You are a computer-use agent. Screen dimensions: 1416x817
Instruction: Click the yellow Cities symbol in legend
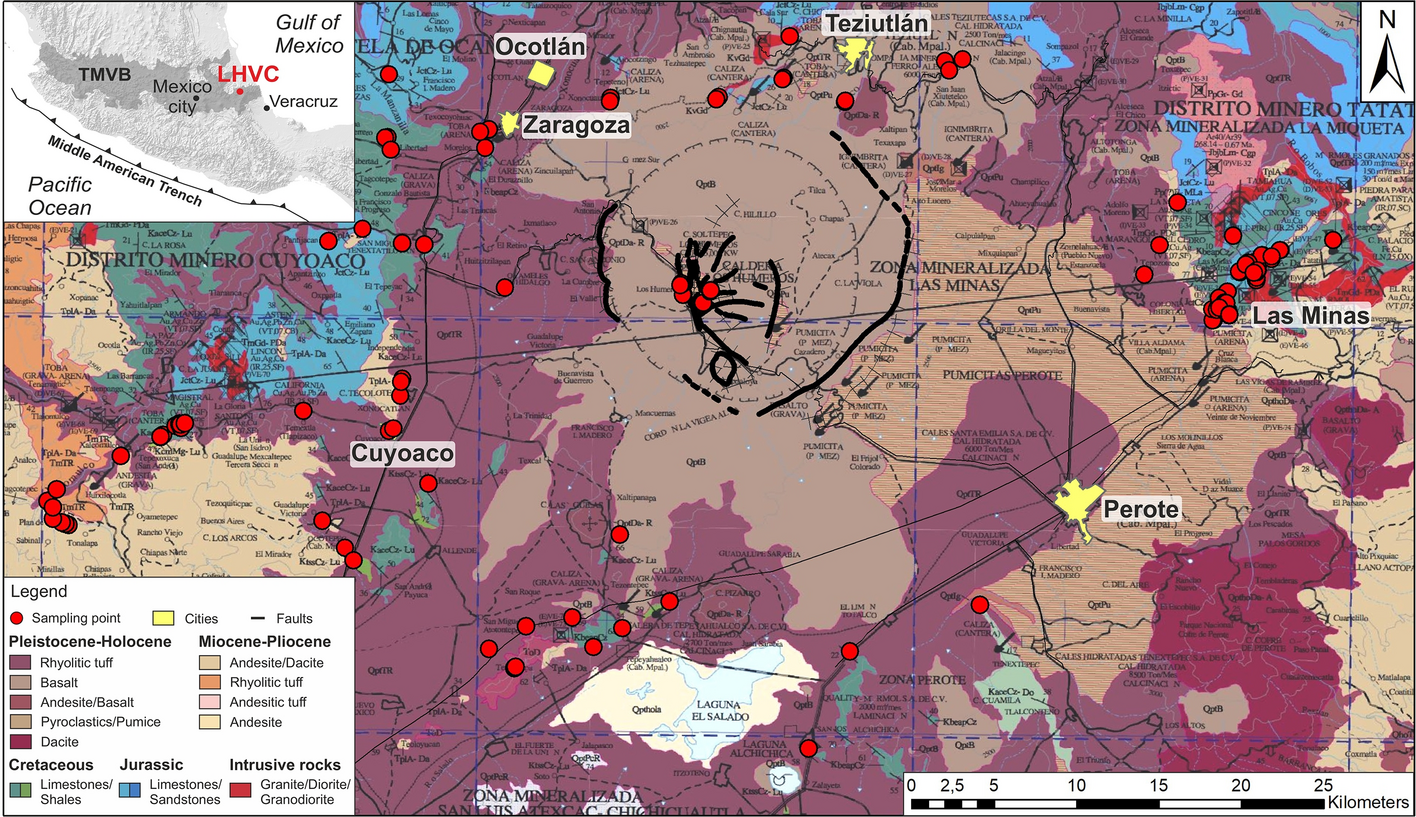[163, 619]
